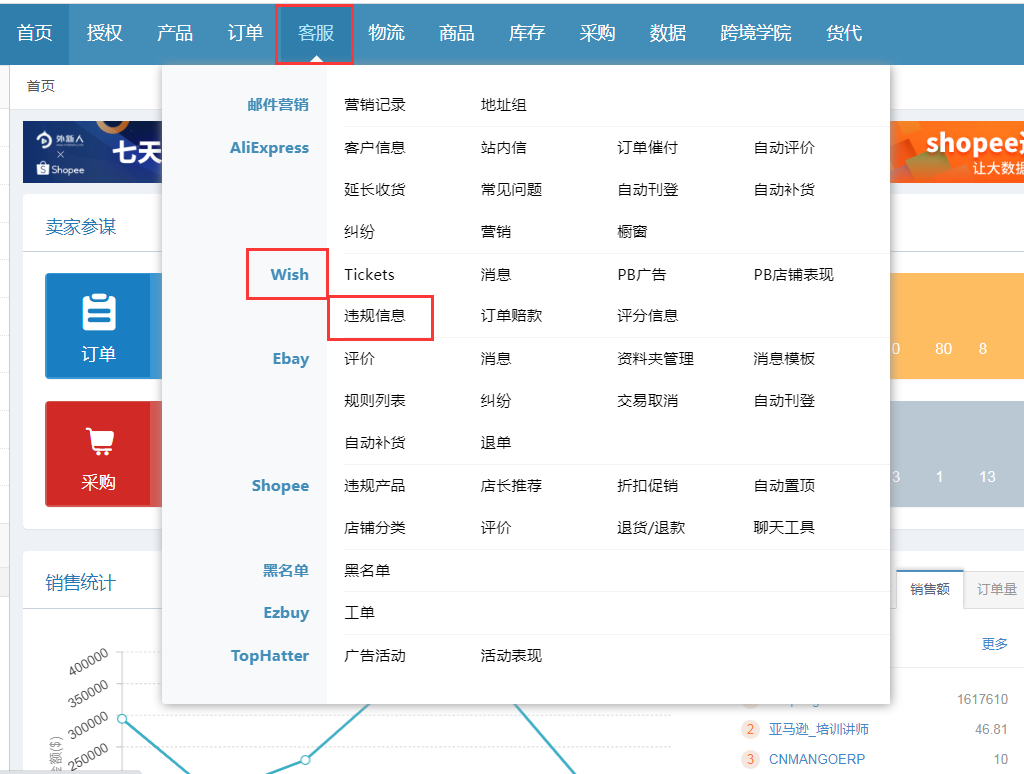Open AliExpress 营销 entry
The width and height of the screenshot is (1024, 774).
tap(496, 231)
